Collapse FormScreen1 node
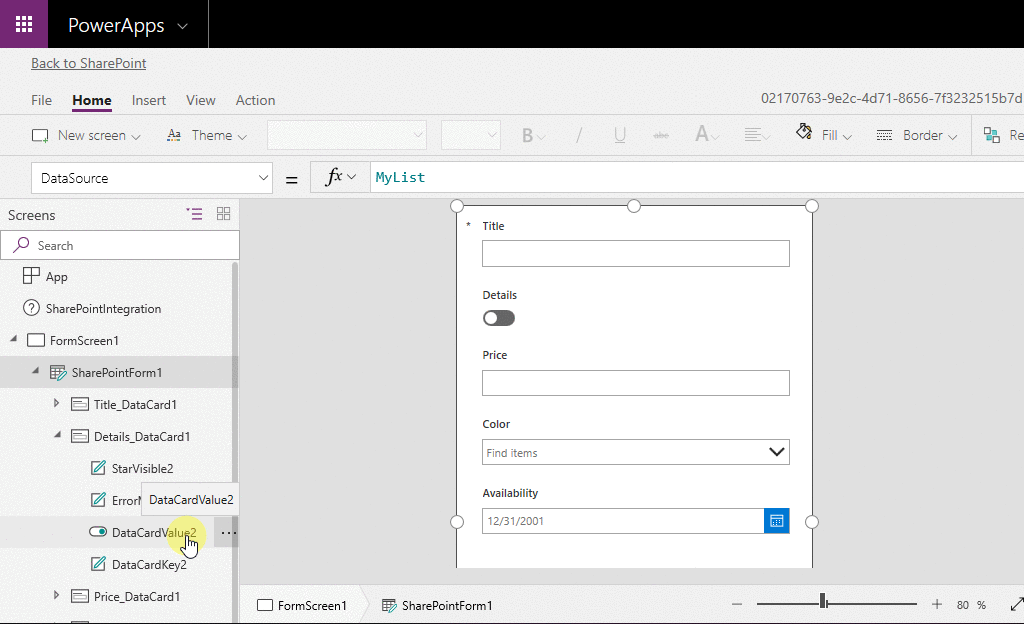The image size is (1024, 624). point(14,339)
